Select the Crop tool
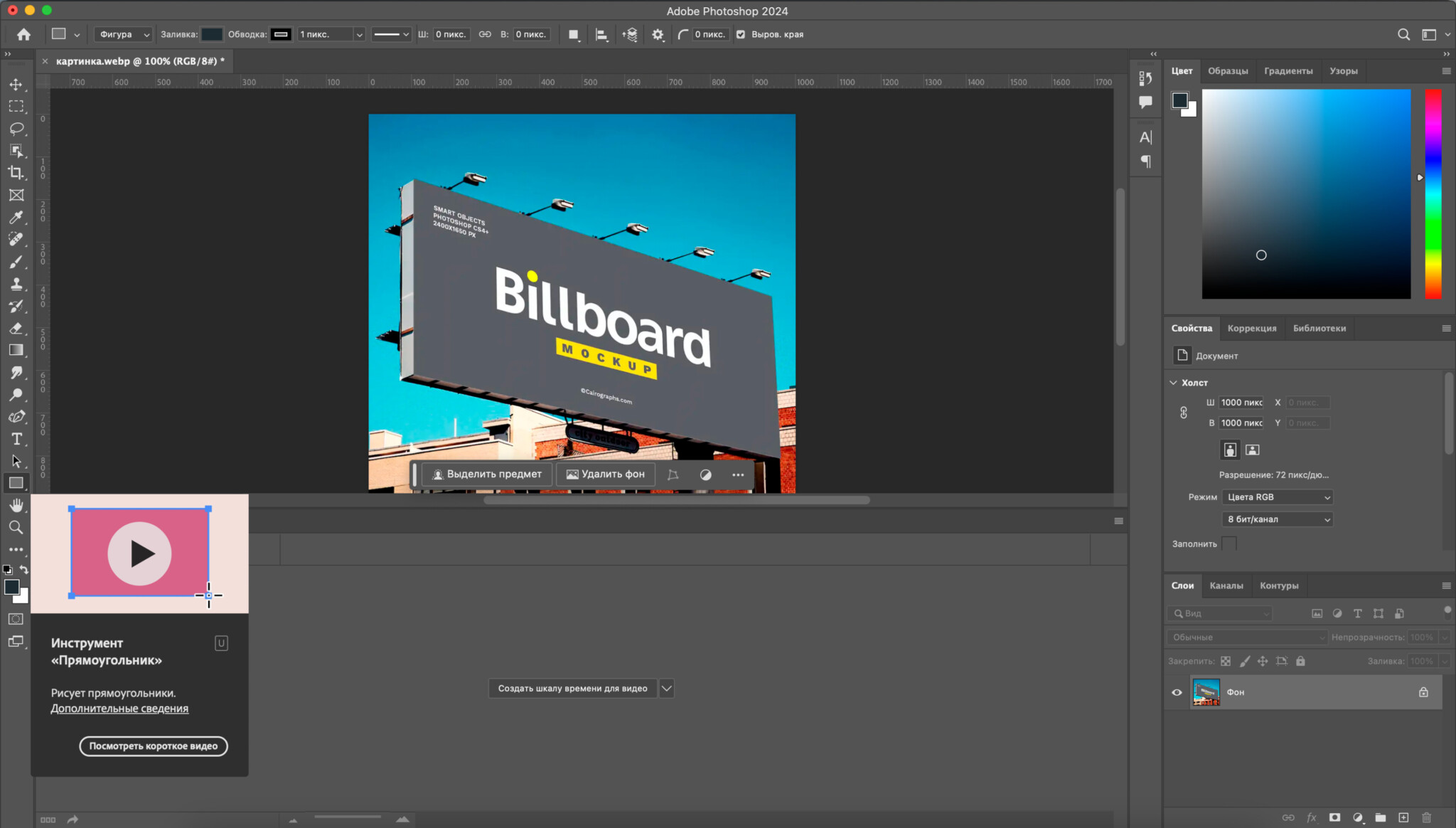Image resolution: width=1456 pixels, height=828 pixels. pyautogui.click(x=16, y=173)
